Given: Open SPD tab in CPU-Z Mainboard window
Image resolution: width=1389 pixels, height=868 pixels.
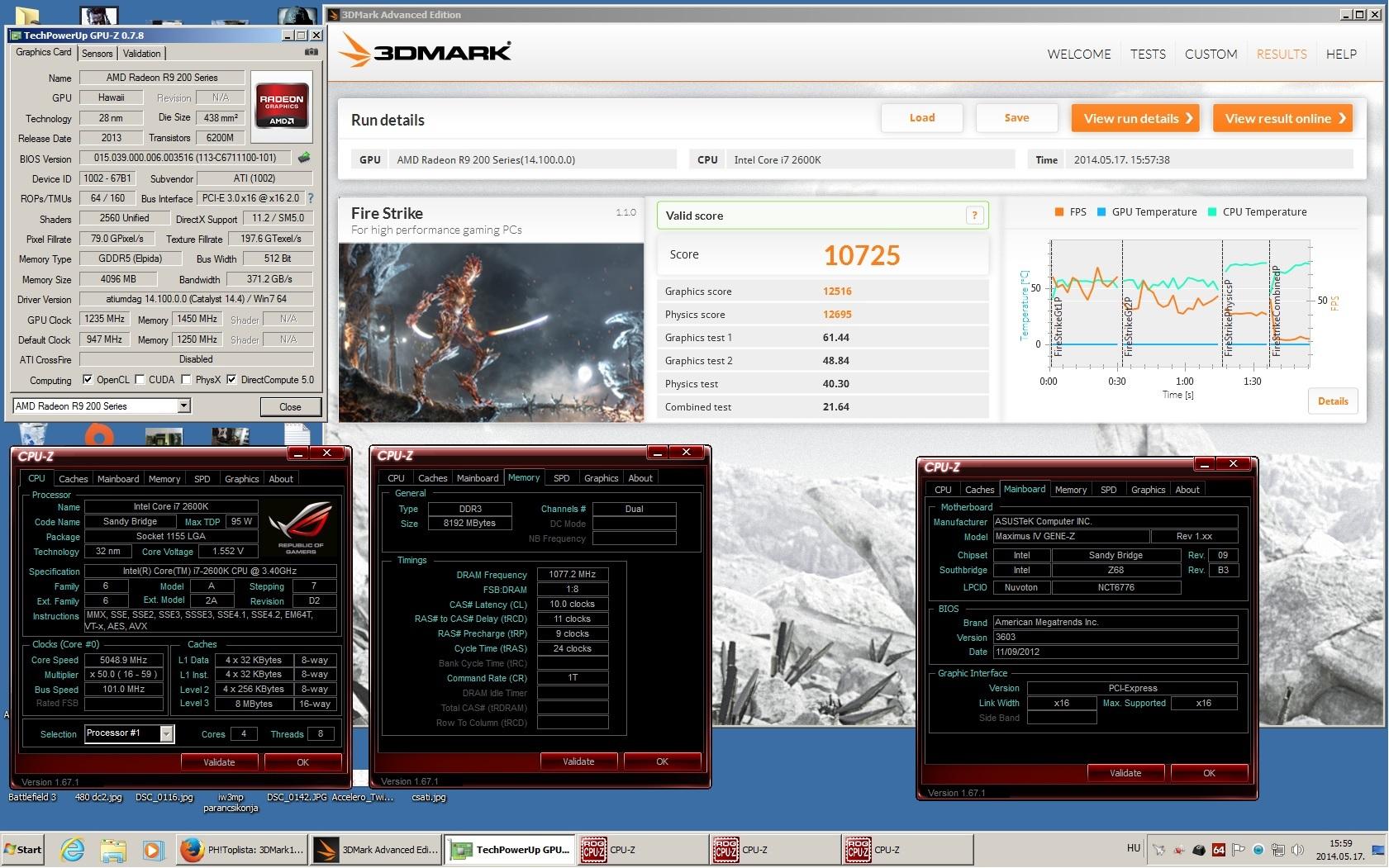Looking at the screenshot, I should 1108,490.
